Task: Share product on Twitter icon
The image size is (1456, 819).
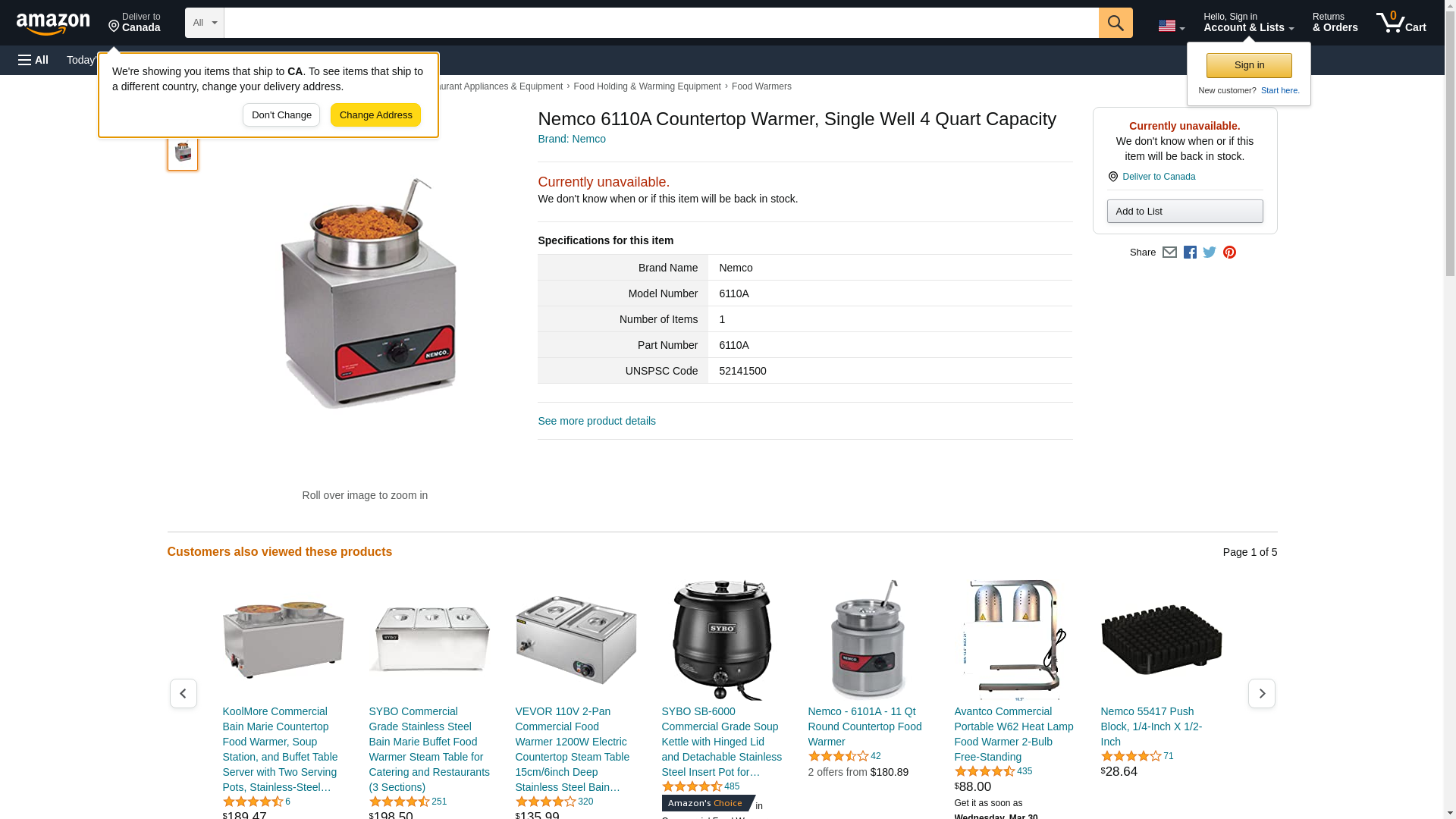Action: pos(1210,253)
